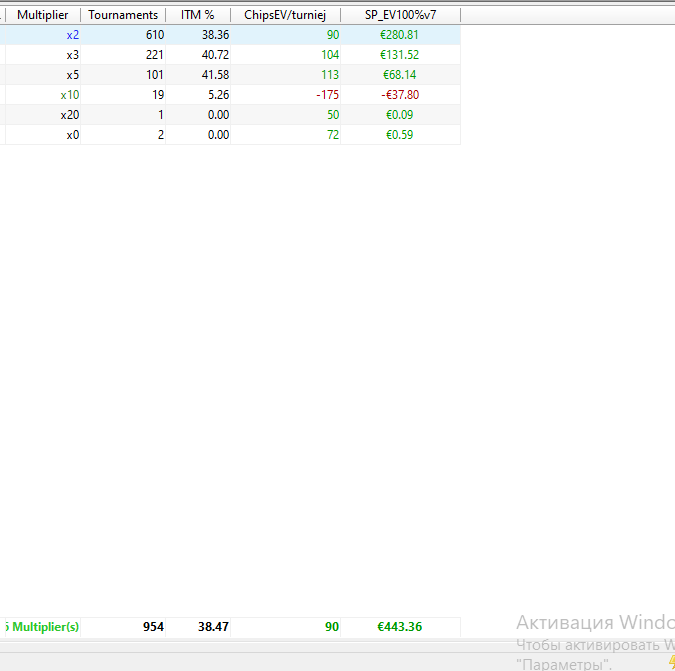675x671 pixels.
Task: Click tournaments value 610
Action: pos(155,35)
